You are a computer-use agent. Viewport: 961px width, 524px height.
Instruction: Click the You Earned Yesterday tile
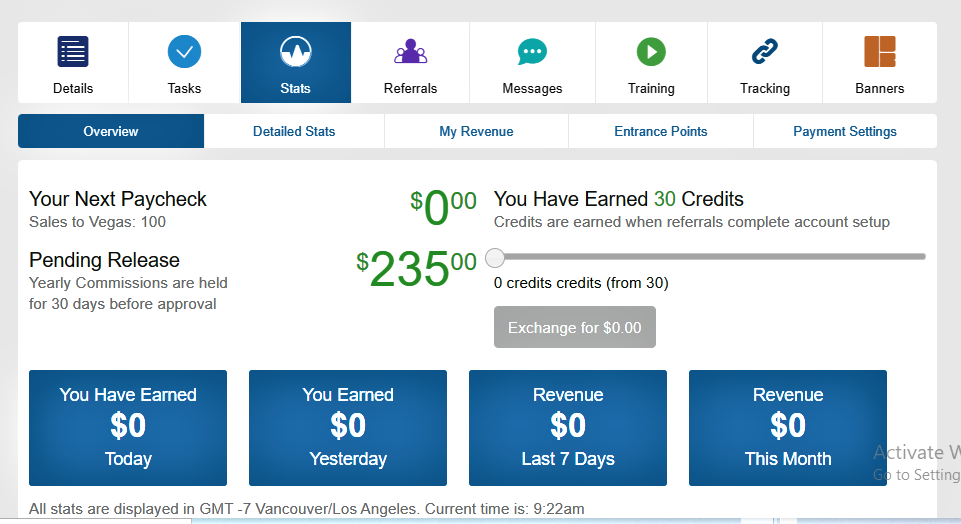[348, 428]
